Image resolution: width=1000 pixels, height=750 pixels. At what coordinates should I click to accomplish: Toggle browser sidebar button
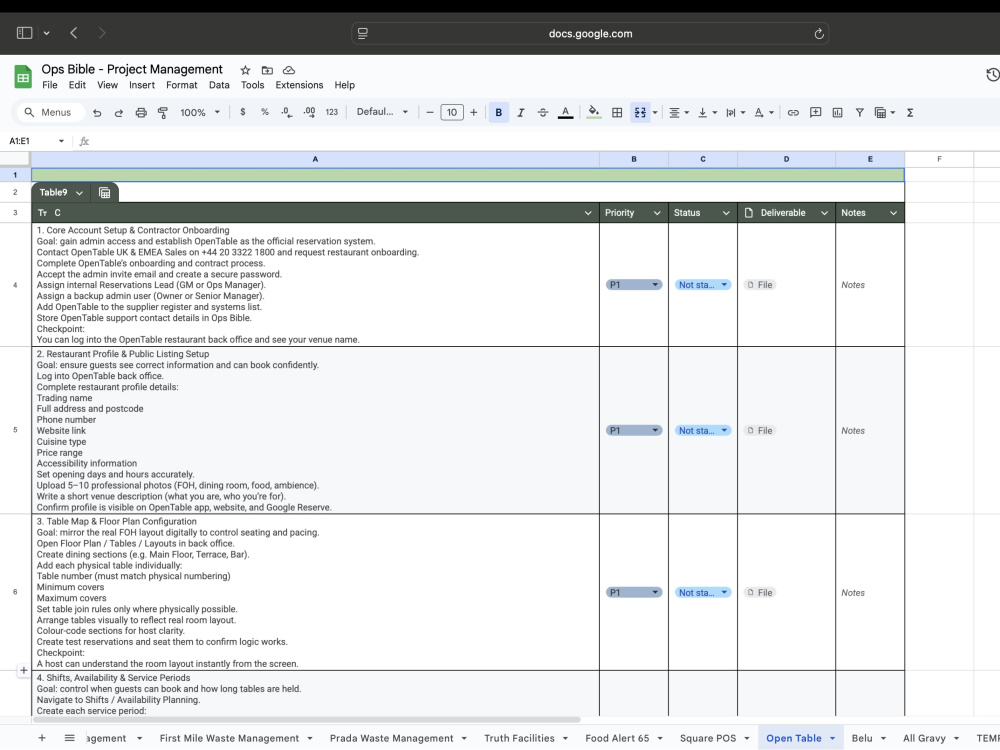24,33
